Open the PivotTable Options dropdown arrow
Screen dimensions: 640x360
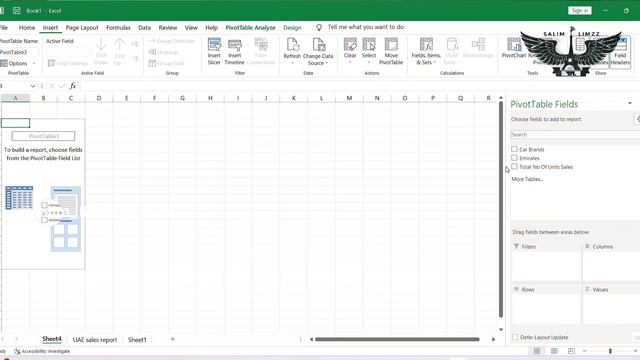point(34,63)
